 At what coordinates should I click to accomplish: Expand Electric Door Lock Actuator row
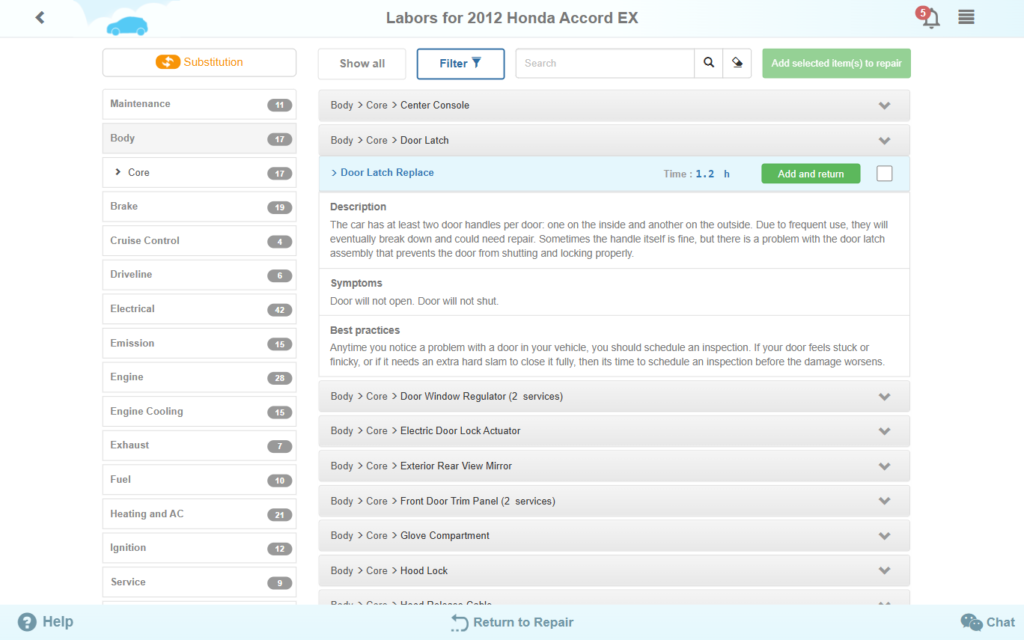pos(614,431)
